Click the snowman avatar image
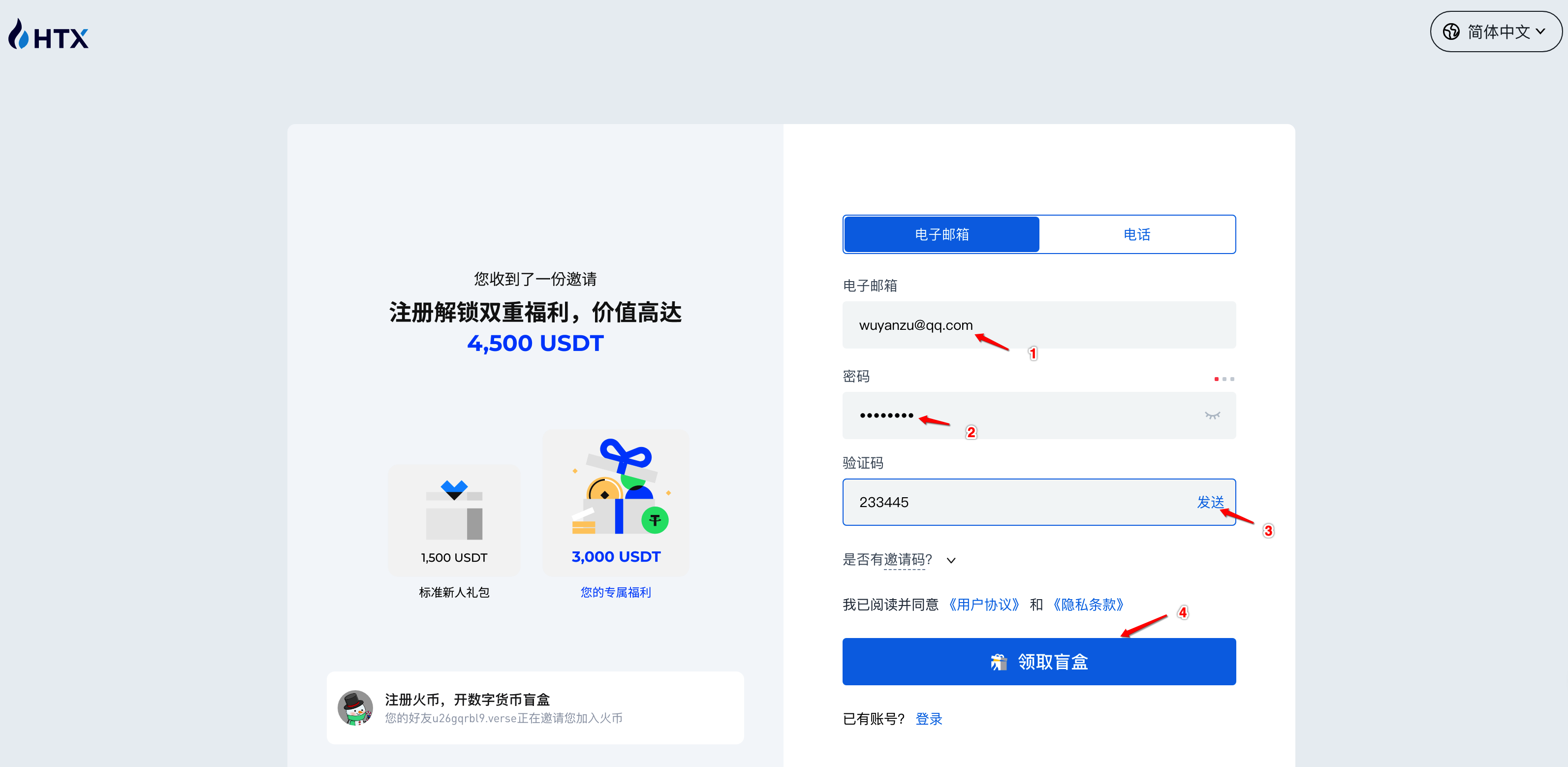This screenshot has width=1568, height=767. click(357, 707)
